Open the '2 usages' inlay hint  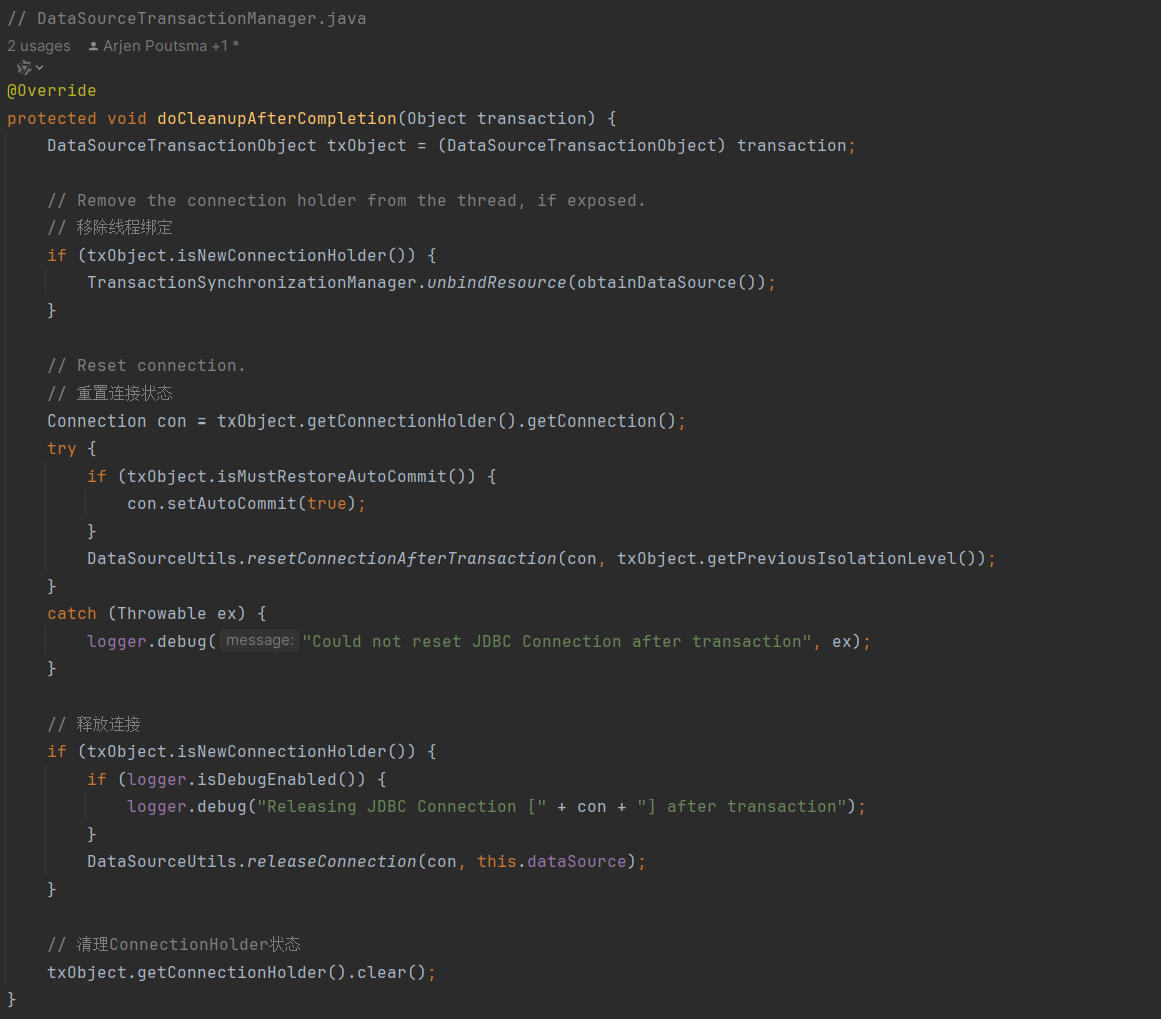39,46
